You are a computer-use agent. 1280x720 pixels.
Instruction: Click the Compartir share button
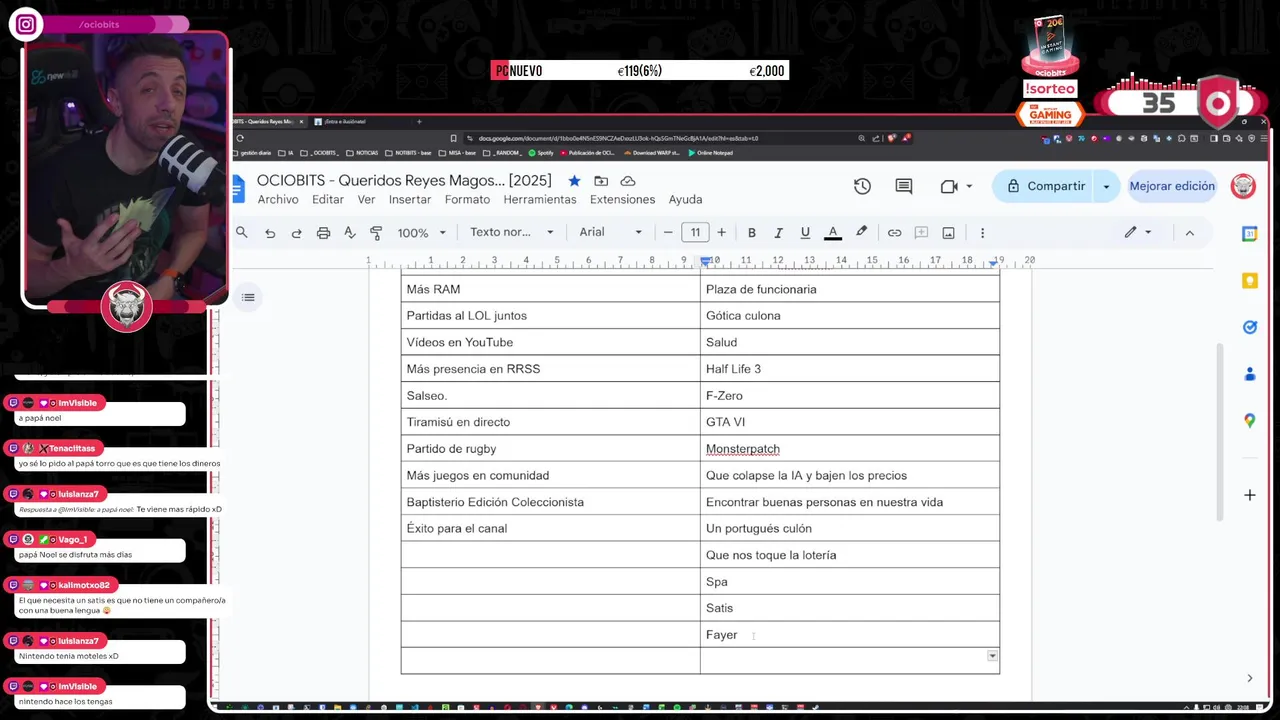click(x=1044, y=186)
